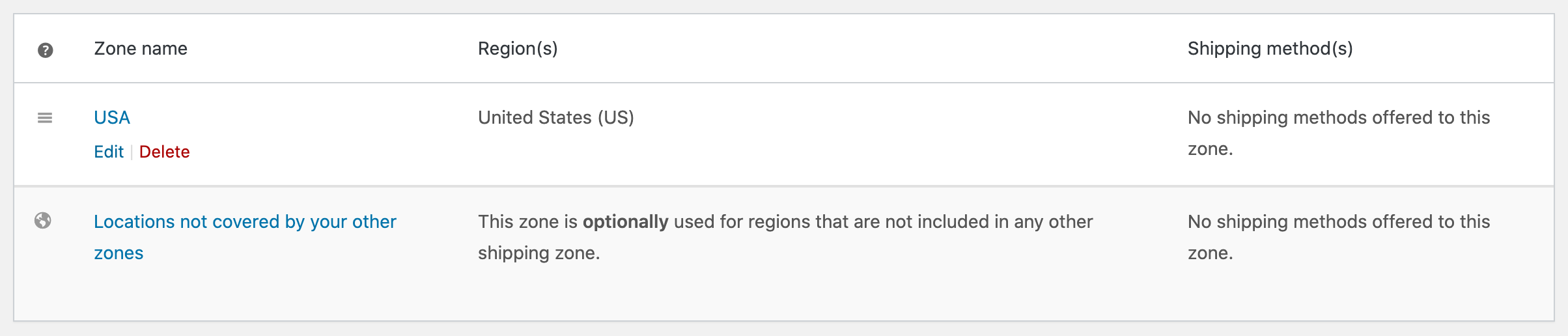
Task: Click 'zone.' ending the USA row shipping message
Action: pos(1210,149)
